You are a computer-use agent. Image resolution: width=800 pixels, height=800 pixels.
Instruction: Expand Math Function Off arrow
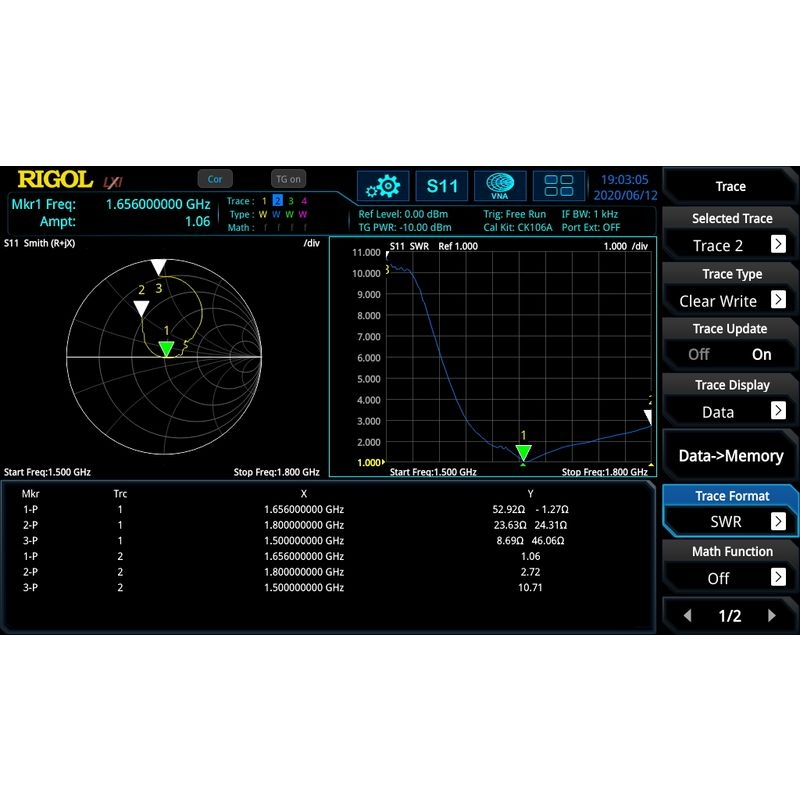[778, 577]
